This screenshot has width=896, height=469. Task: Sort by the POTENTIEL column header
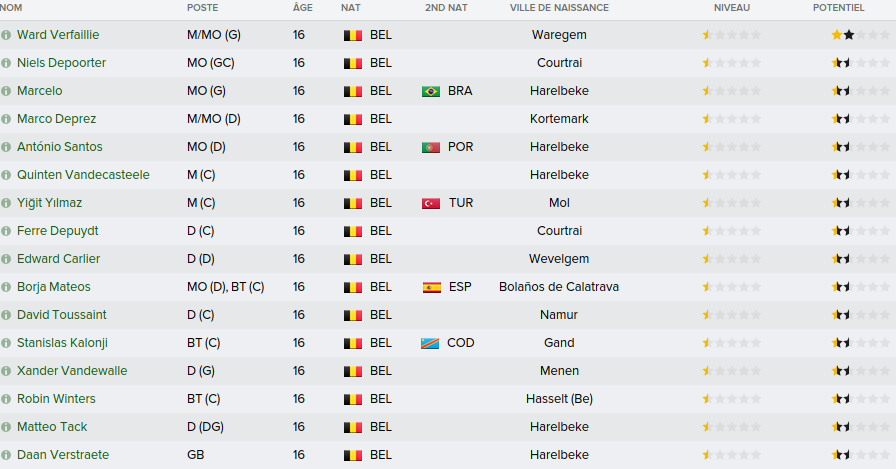(x=838, y=7)
